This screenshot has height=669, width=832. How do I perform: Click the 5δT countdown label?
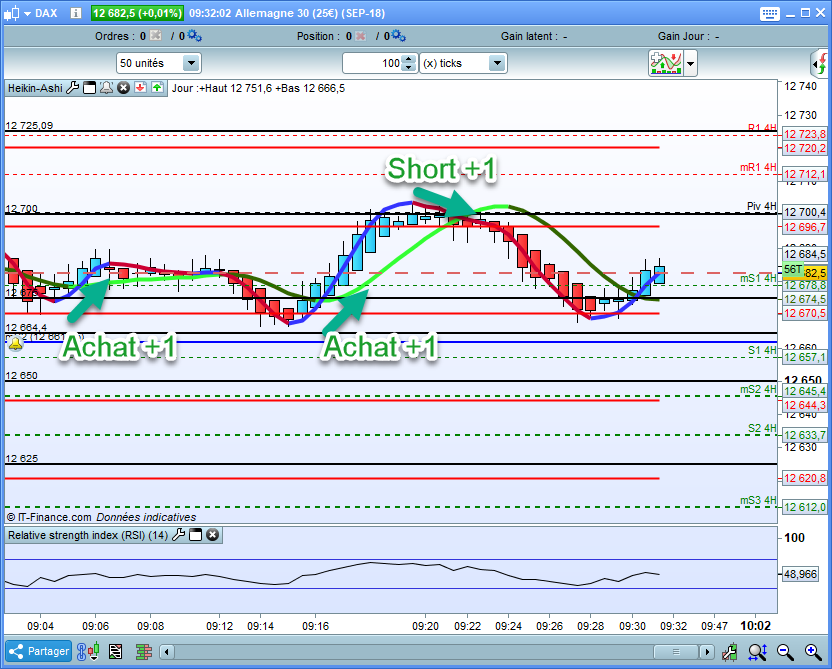[x=793, y=269]
